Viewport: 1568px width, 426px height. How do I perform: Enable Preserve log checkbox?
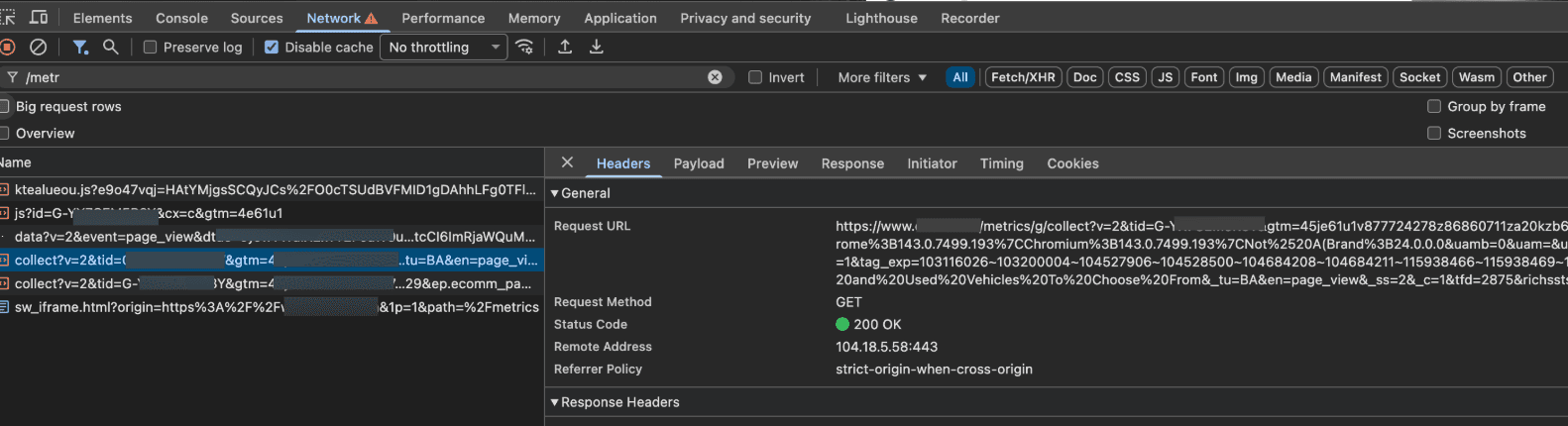151,47
